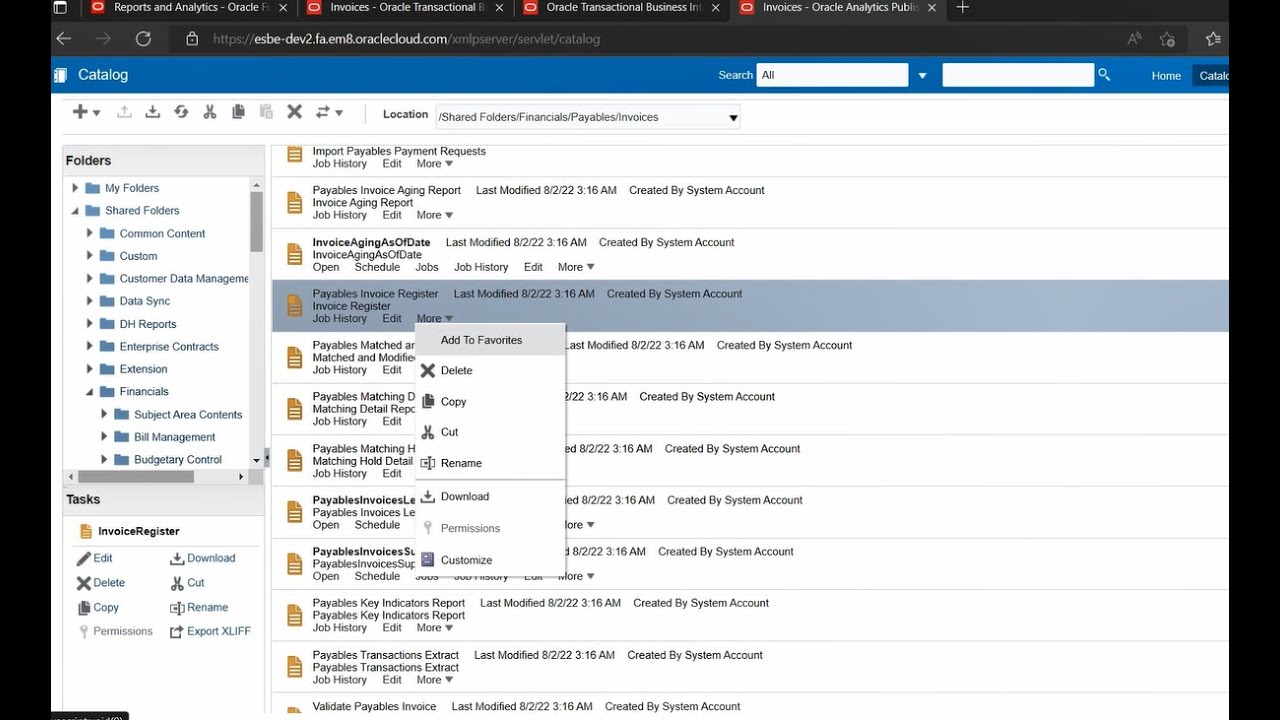Click in the search text field
Image resolution: width=1280 pixels, height=720 pixels.
coord(1018,75)
